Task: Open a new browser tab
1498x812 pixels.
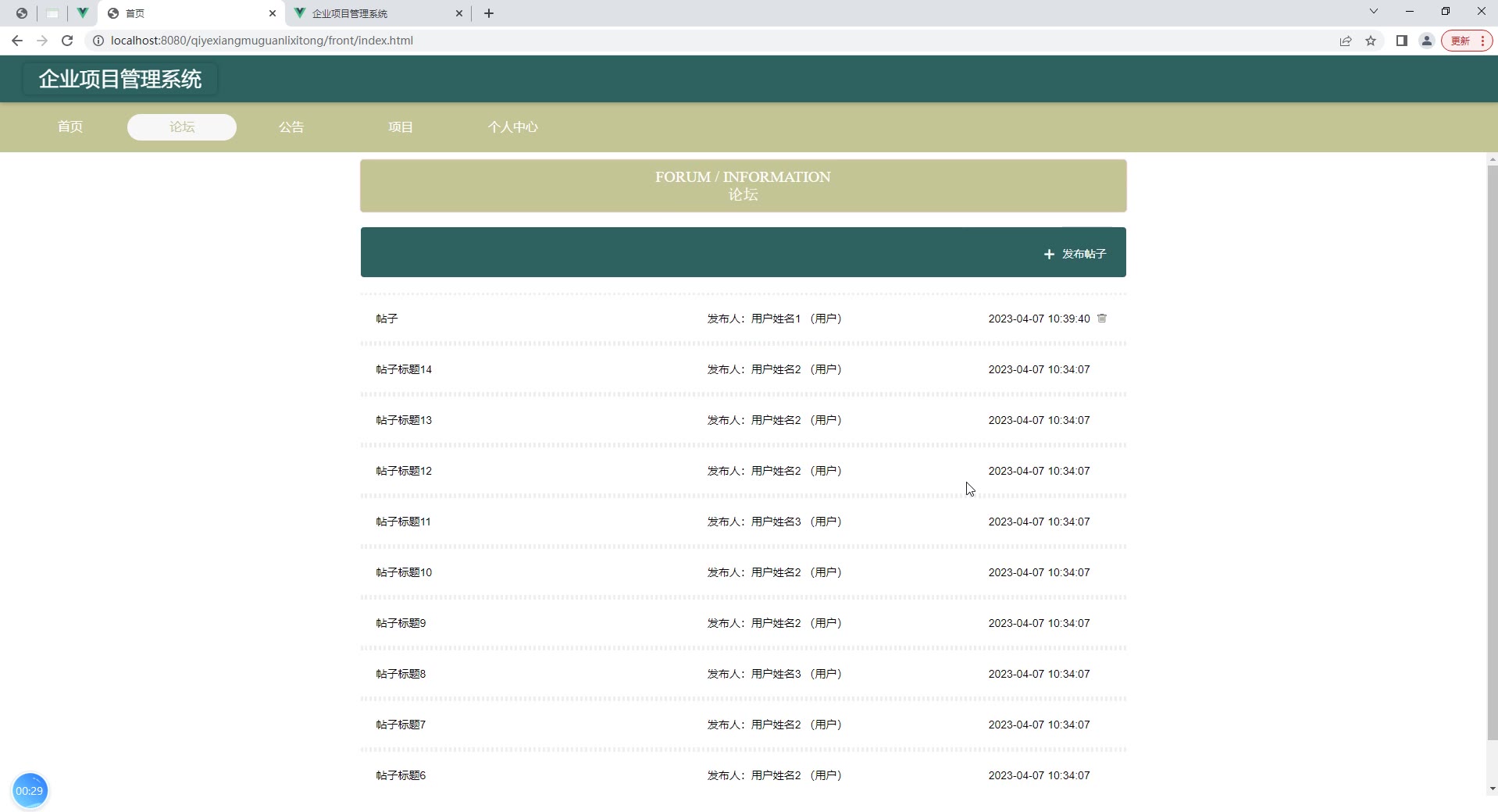Action: [489, 13]
